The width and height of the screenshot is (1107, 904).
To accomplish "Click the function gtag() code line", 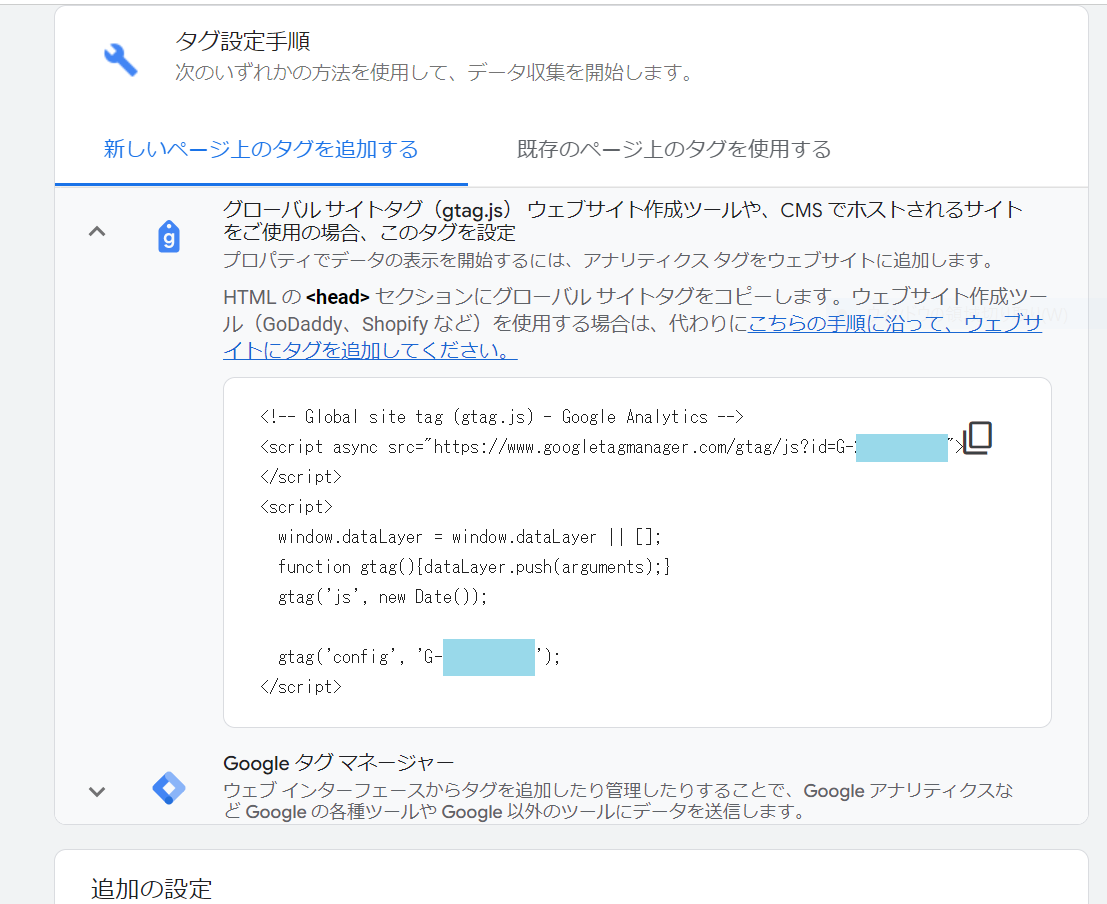I will (474, 566).
